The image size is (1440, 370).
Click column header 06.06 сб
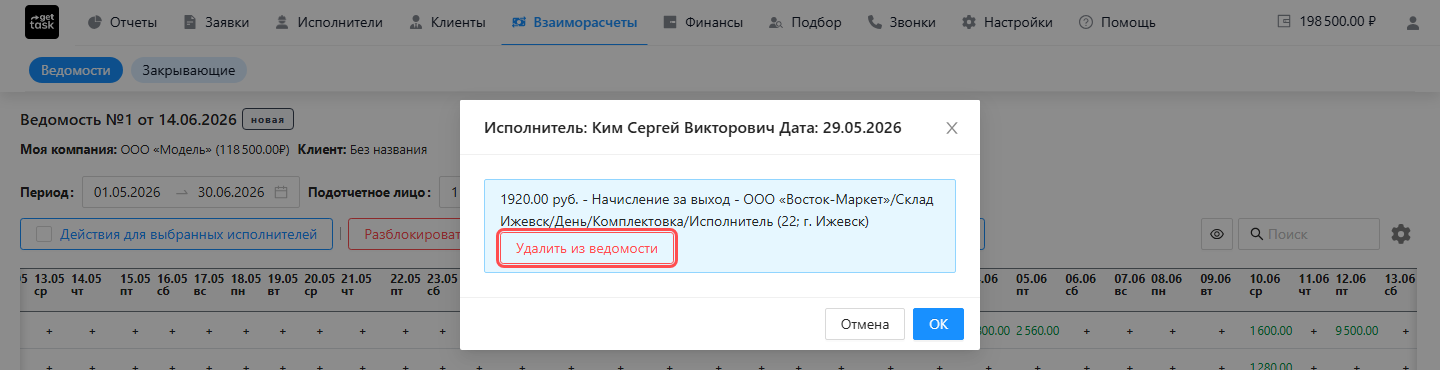tap(1080, 285)
